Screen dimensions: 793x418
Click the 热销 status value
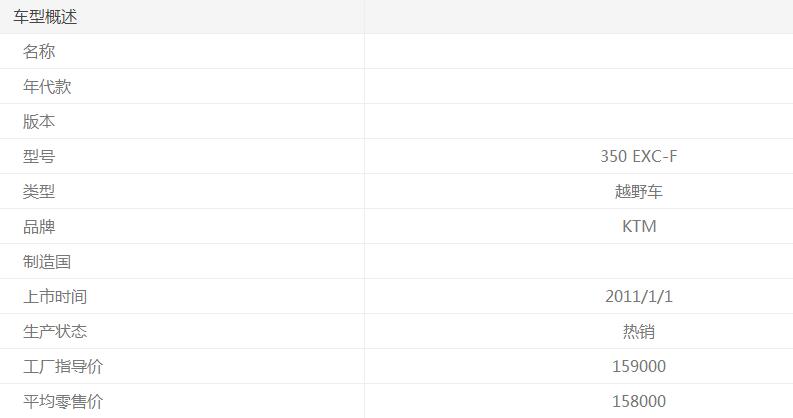(639, 332)
